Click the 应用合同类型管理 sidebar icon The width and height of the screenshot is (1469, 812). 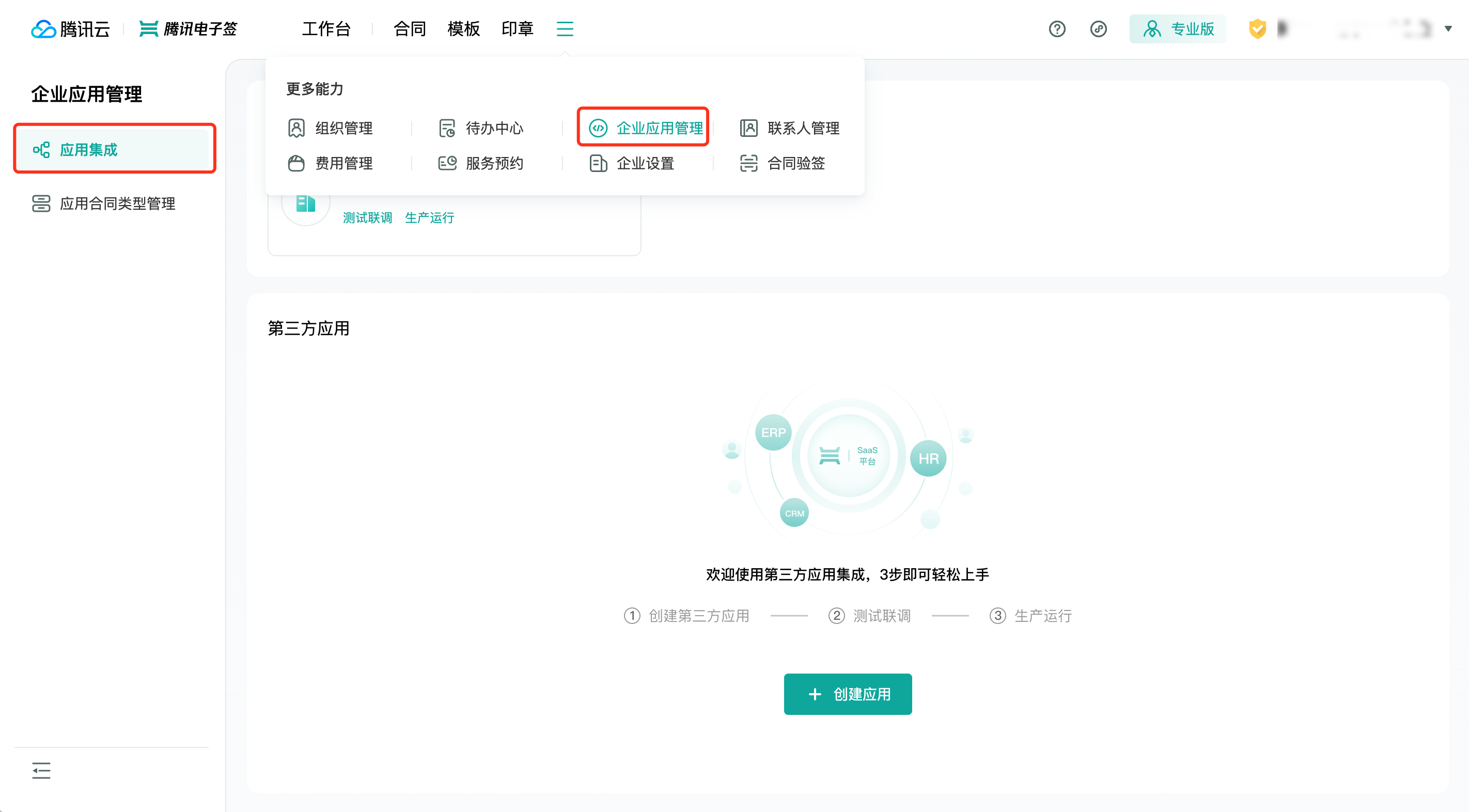click(x=41, y=203)
